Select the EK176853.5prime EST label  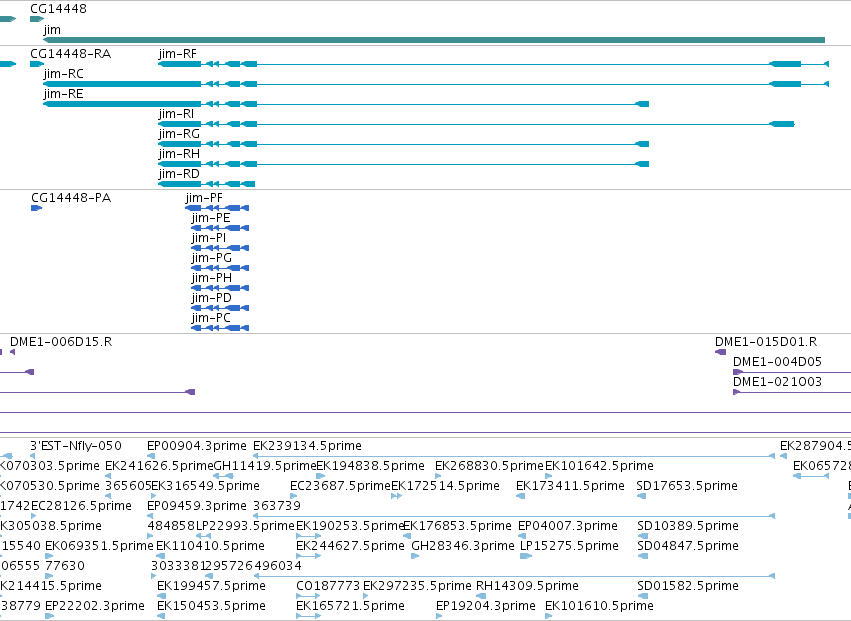(458, 526)
